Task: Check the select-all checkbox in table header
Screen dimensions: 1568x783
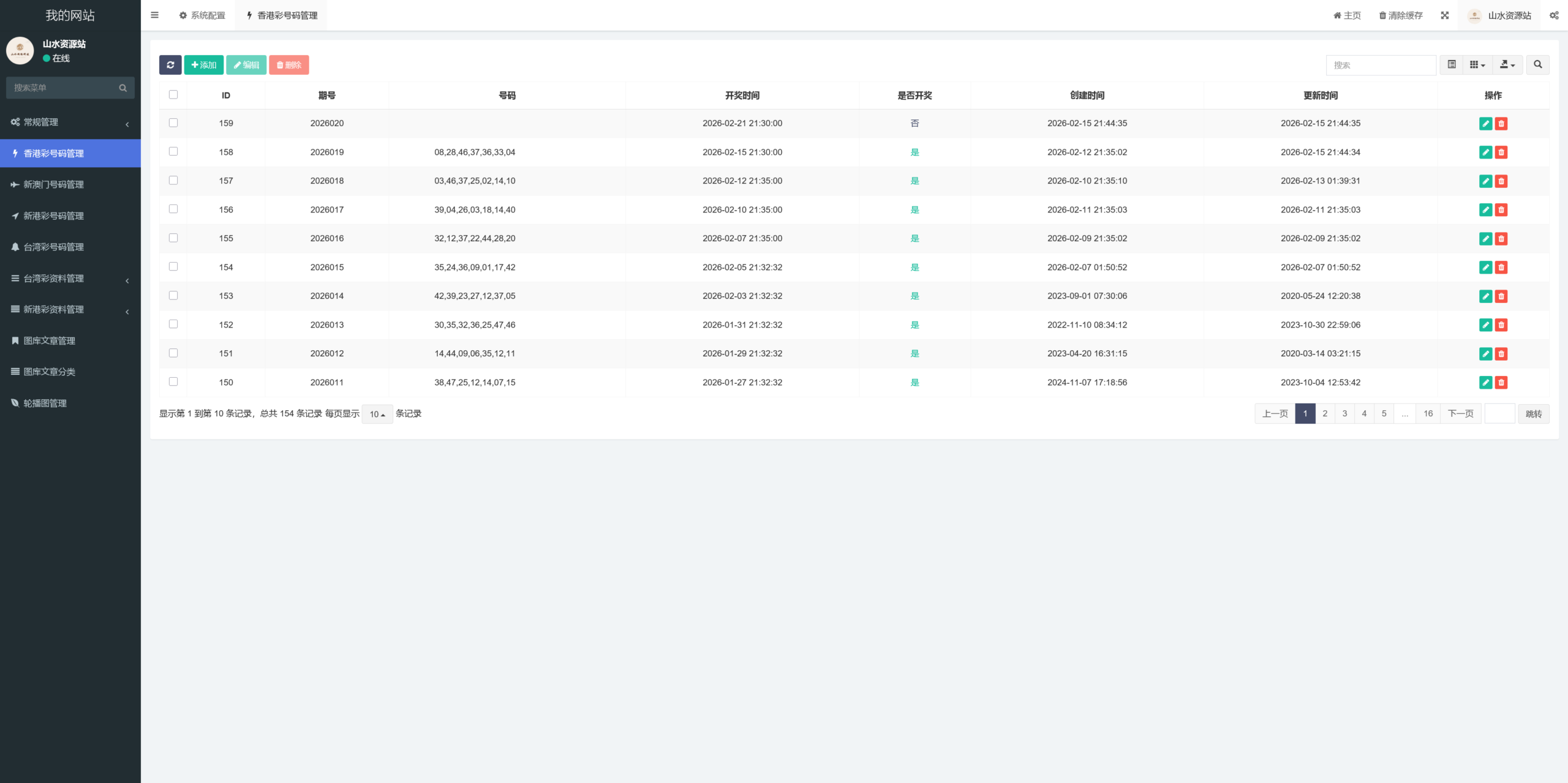Action: (x=173, y=95)
